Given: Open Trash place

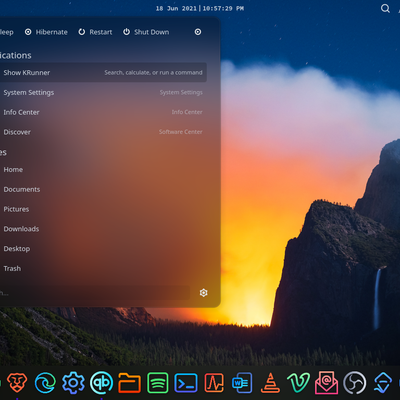Looking at the screenshot, I should [x=102, y=268].
